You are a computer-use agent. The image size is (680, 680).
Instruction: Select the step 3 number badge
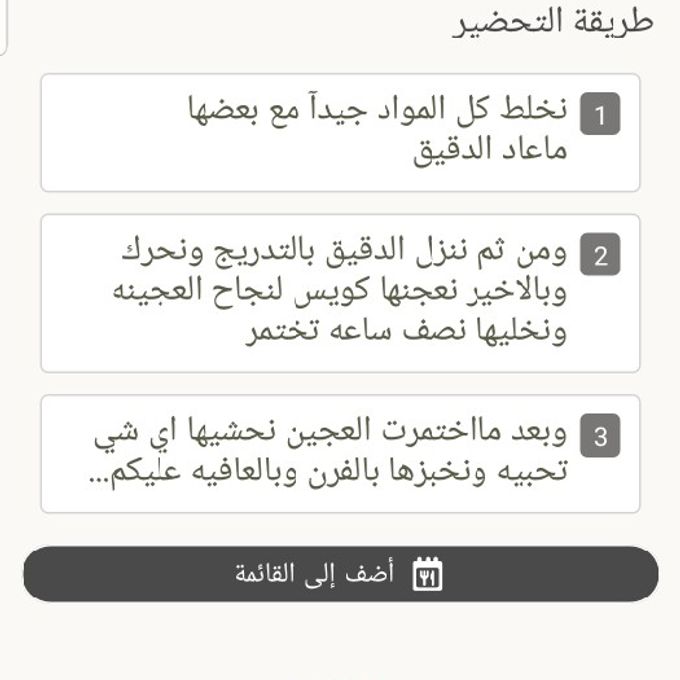pos(600,435)
